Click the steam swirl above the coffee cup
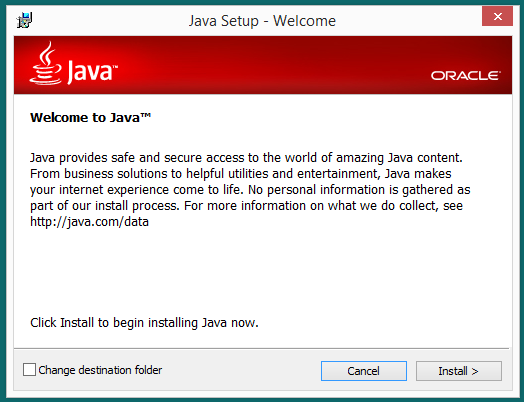The image size is (524, 402). 48,52
